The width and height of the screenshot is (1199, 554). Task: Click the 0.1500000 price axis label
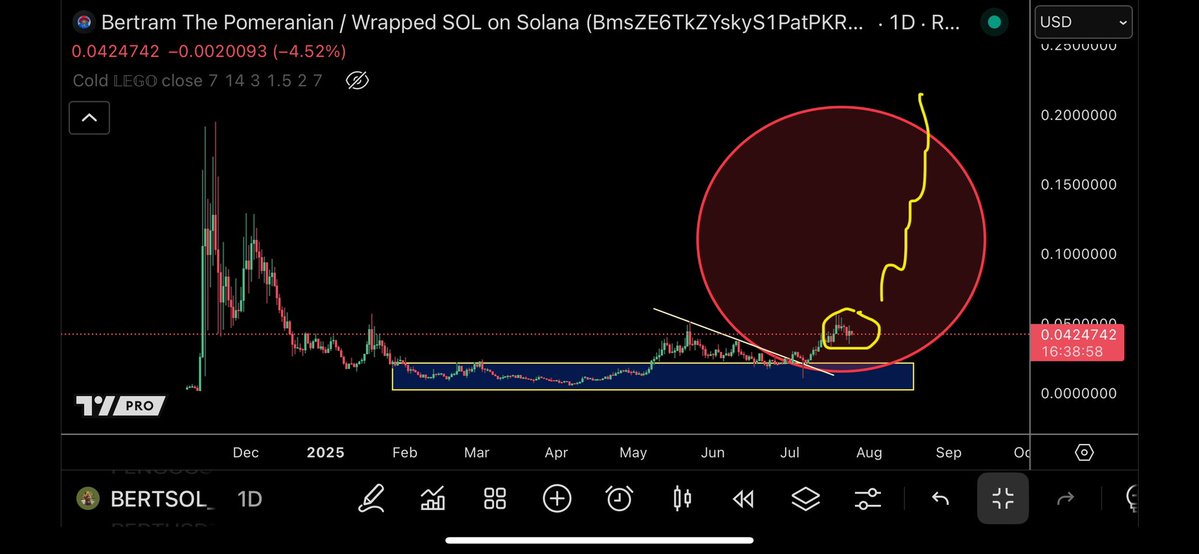(1078, 184)
